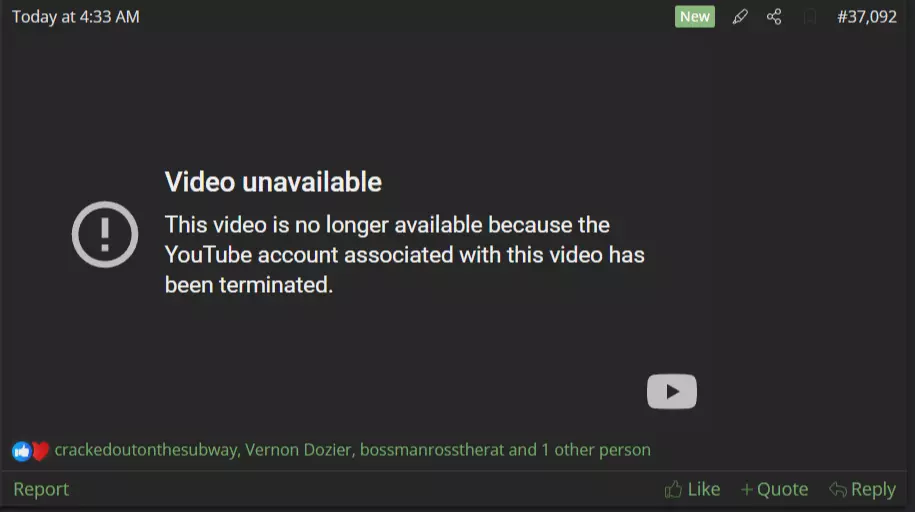The image size is (915, 512).
Task: Open post number #37,092 permalink
Action: [x=867, y=17]
